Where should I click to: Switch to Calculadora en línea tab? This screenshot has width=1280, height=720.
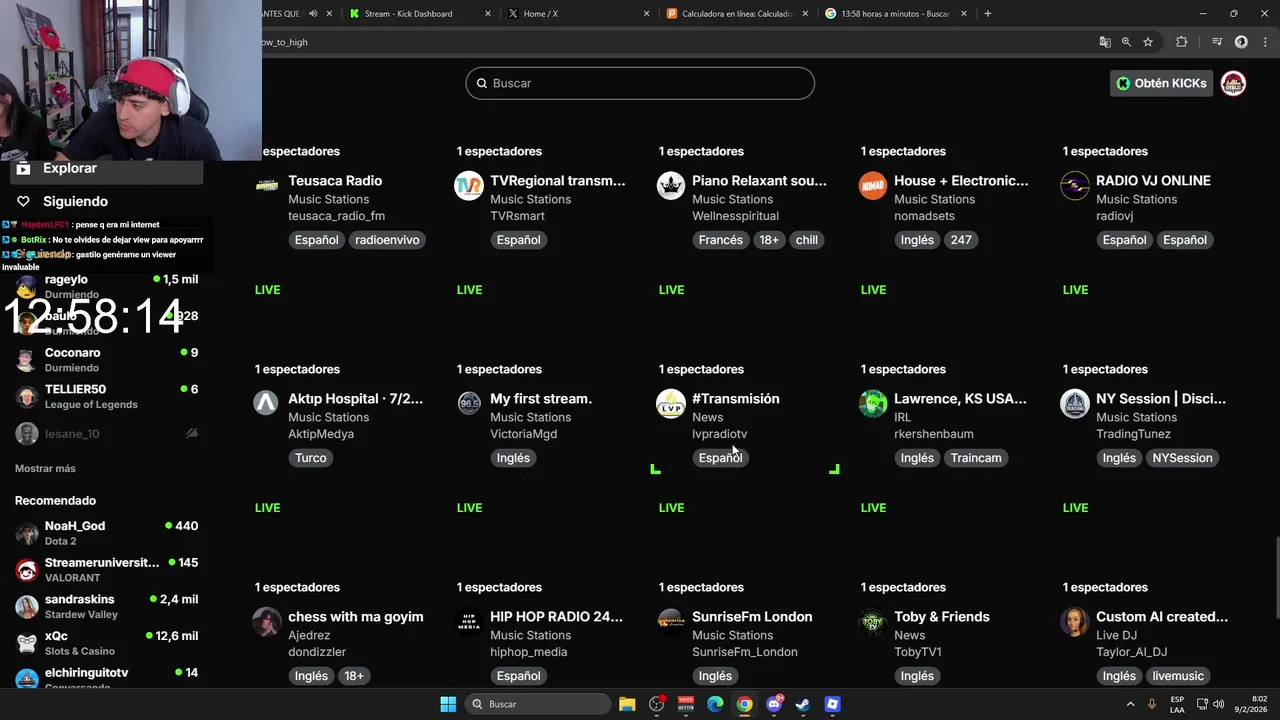coord(738,13)
